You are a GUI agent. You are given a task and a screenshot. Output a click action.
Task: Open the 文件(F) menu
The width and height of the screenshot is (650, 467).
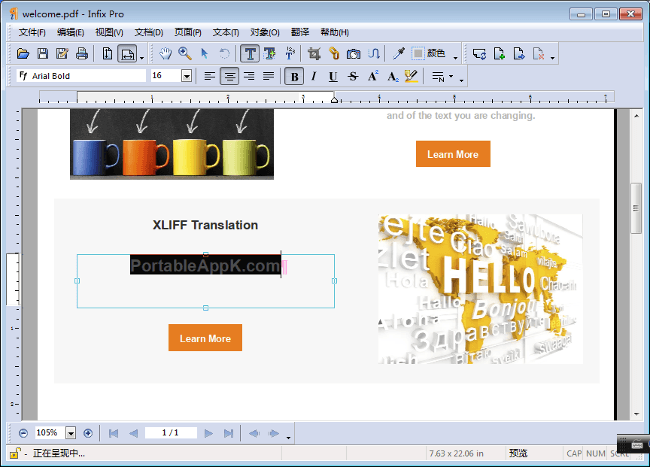(33, 32)
